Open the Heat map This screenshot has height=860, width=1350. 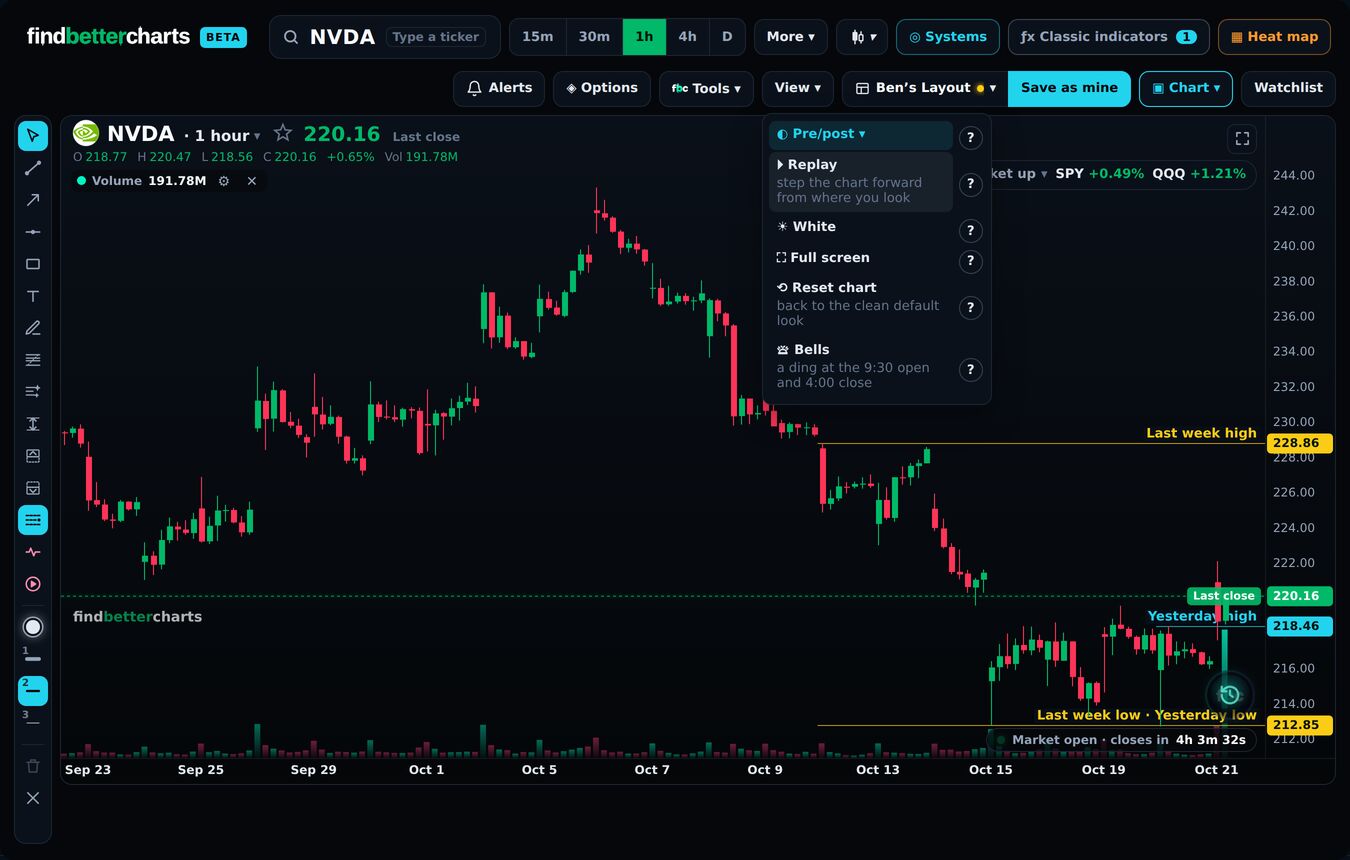click(x=1274, y=37)
